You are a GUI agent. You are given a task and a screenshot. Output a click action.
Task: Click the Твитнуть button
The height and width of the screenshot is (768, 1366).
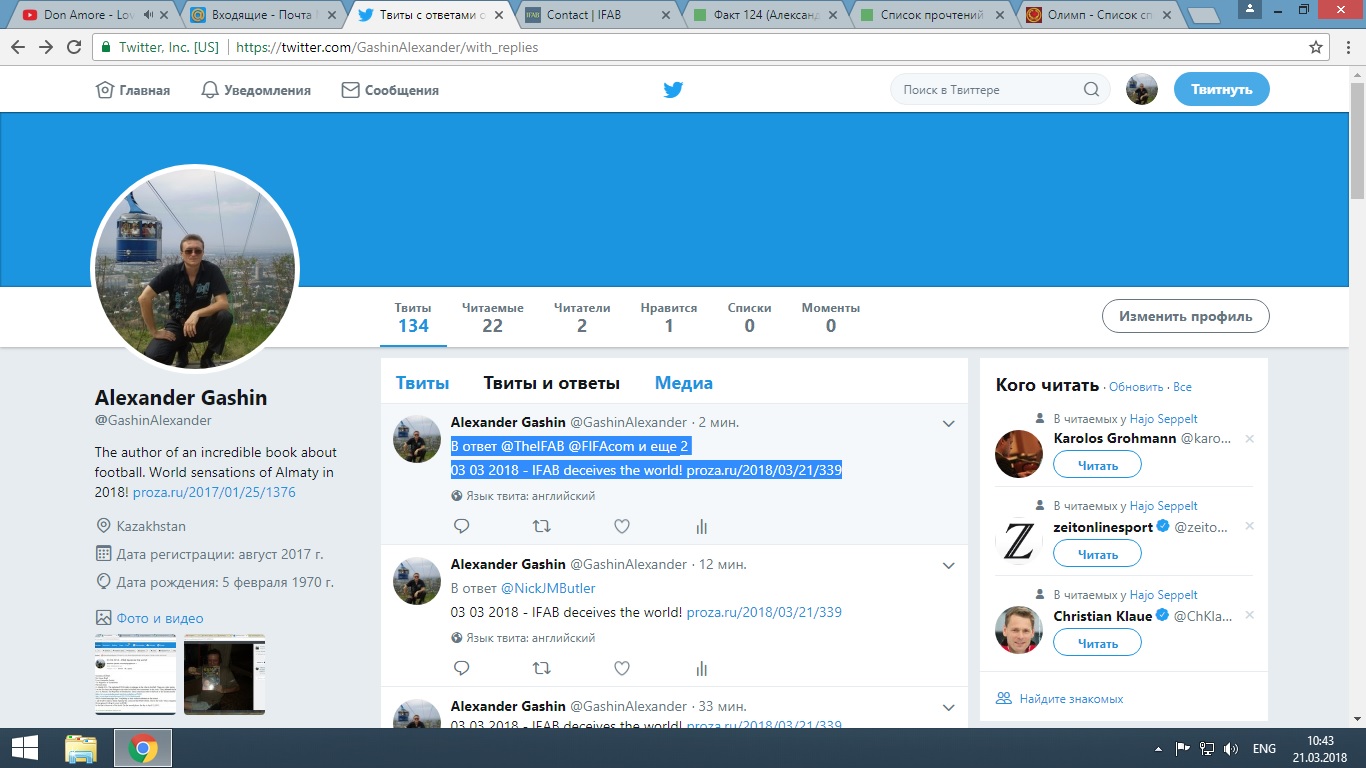pos(1221,89)
